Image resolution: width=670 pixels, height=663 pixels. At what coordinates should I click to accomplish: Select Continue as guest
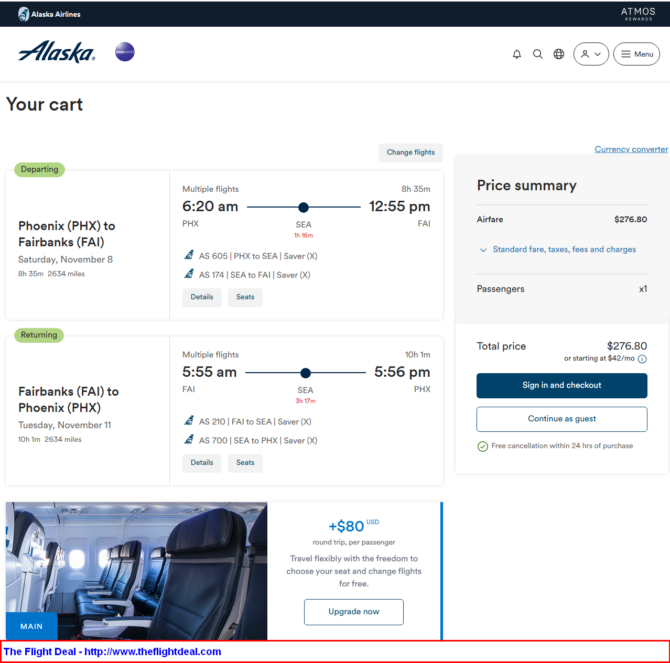(x=562, y=419)
